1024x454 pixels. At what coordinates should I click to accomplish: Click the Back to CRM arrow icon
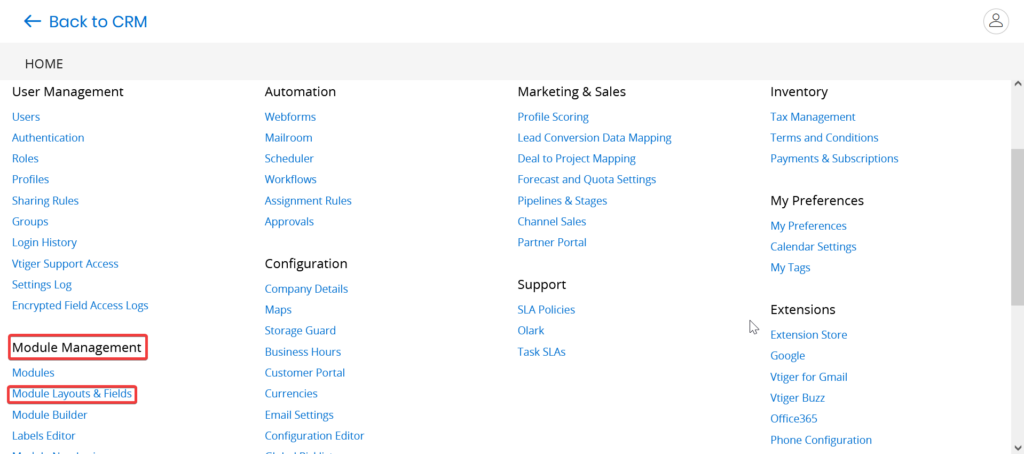coord(33,21)
